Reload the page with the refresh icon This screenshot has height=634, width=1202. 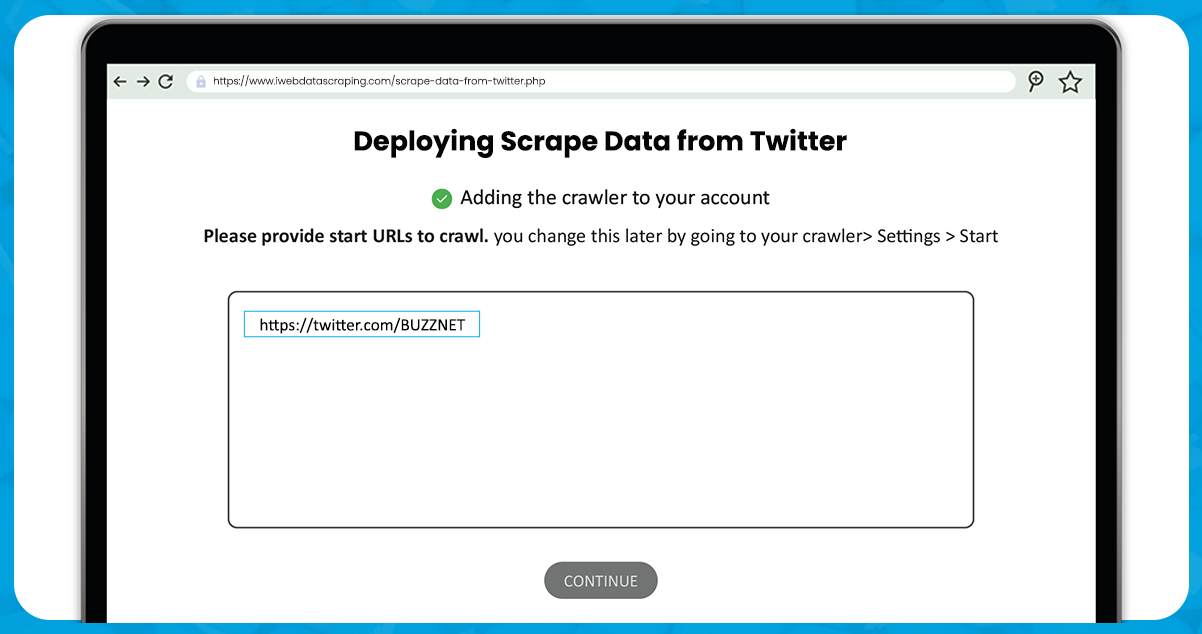point(166,81)
